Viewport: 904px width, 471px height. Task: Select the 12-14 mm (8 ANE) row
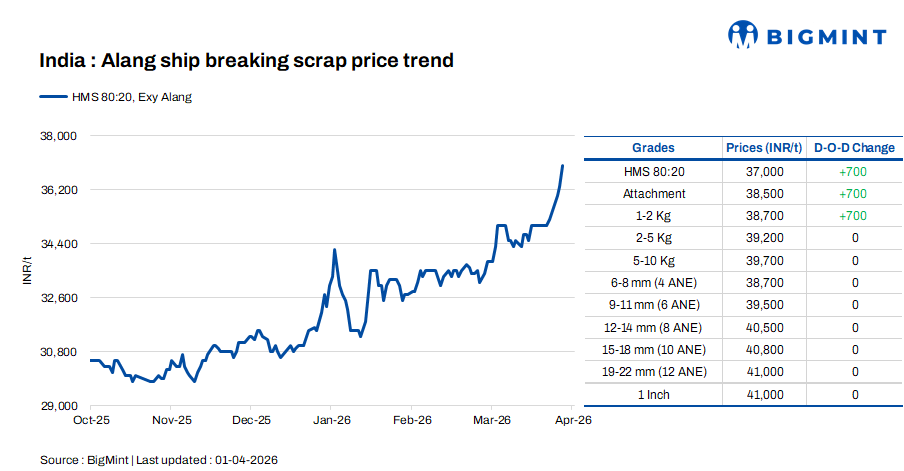[653, 327]
